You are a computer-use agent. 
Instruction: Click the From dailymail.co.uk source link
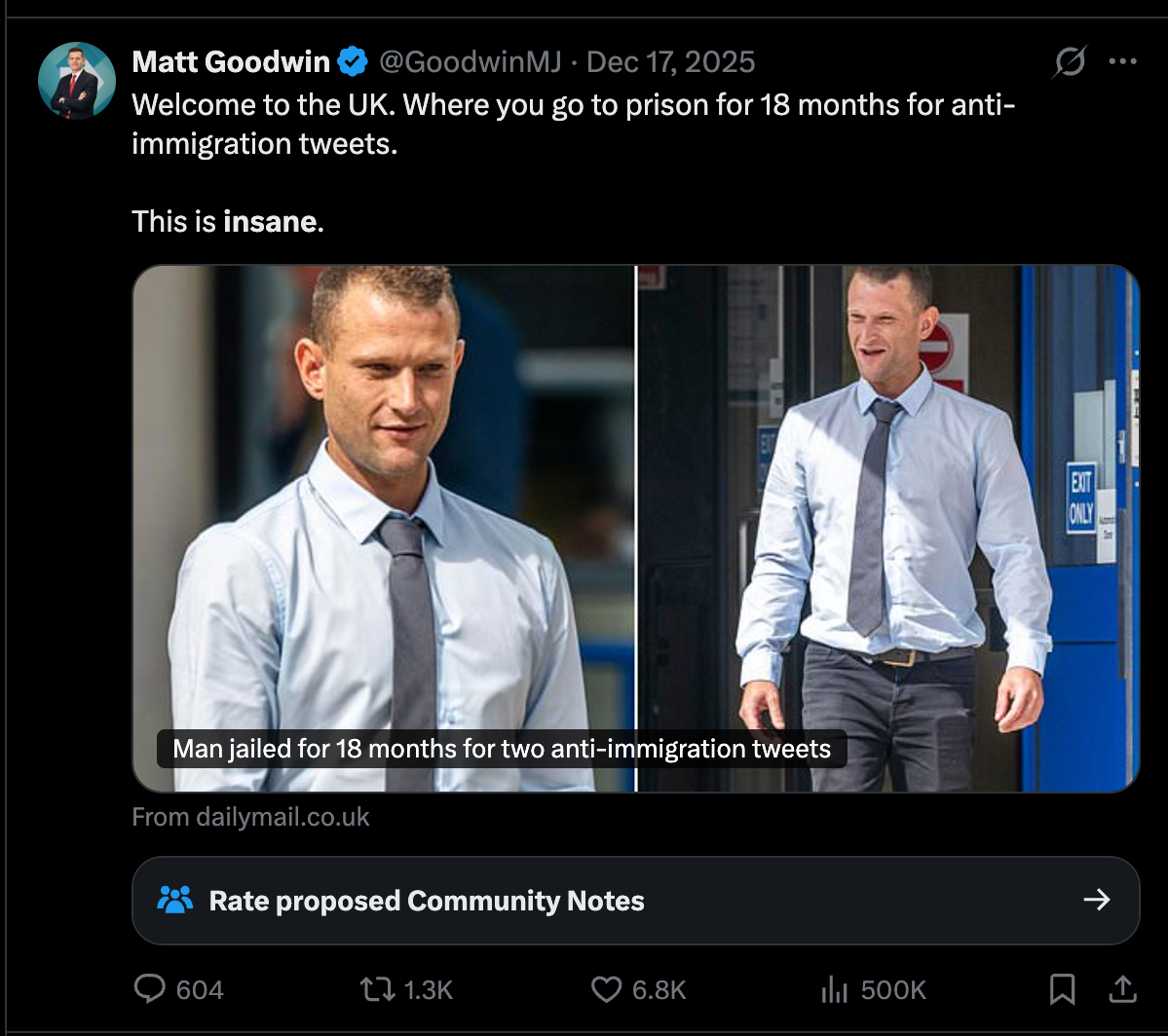coord(250,817)
